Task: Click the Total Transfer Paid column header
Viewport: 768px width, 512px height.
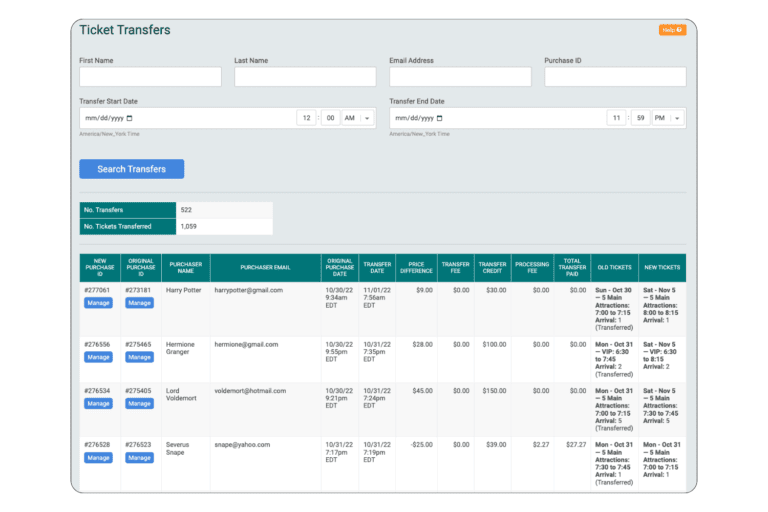Action: pos(572,268)
